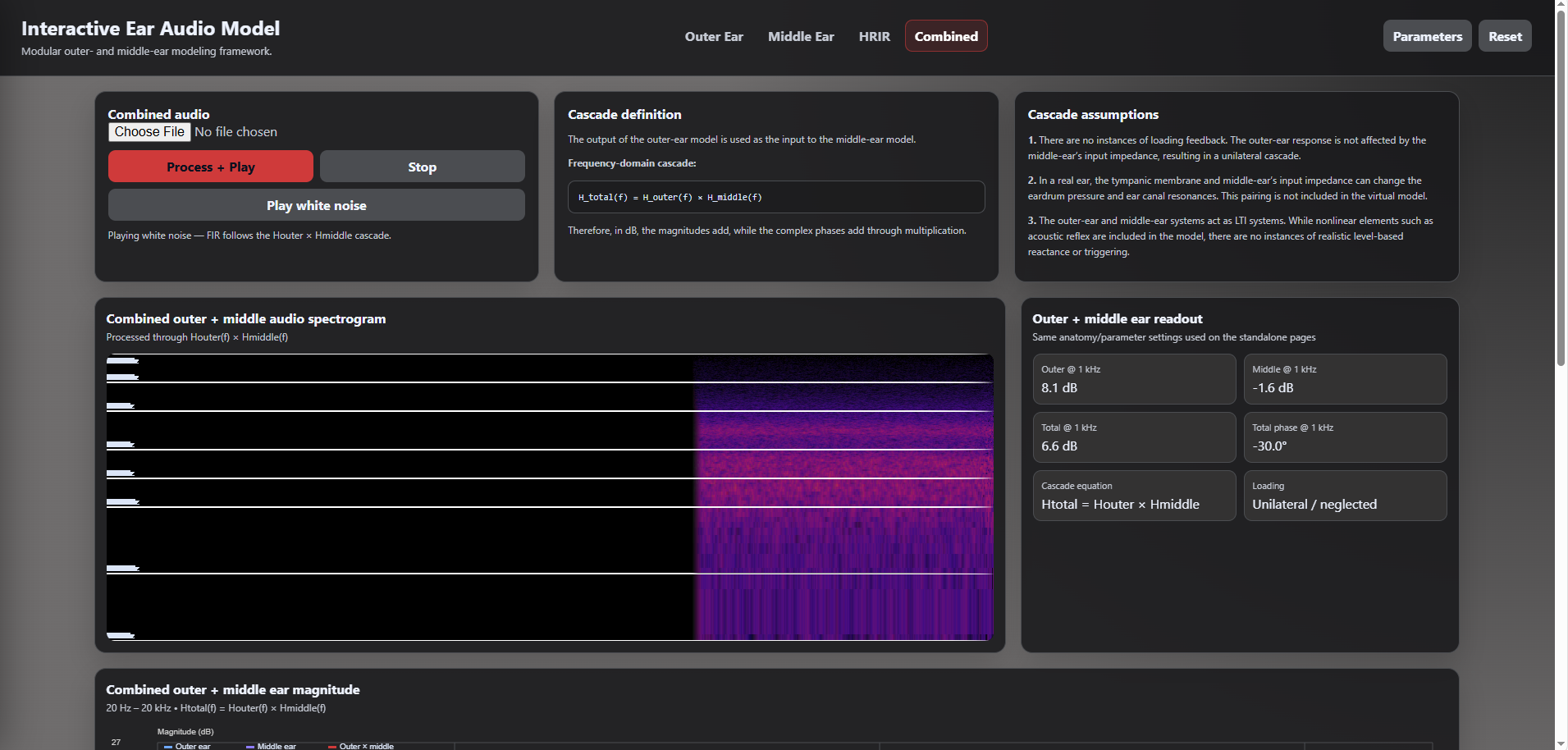Click the Outer × middle legend entry
The height and width of the screenshot is (750, 1568).
[x=361, y=746]
